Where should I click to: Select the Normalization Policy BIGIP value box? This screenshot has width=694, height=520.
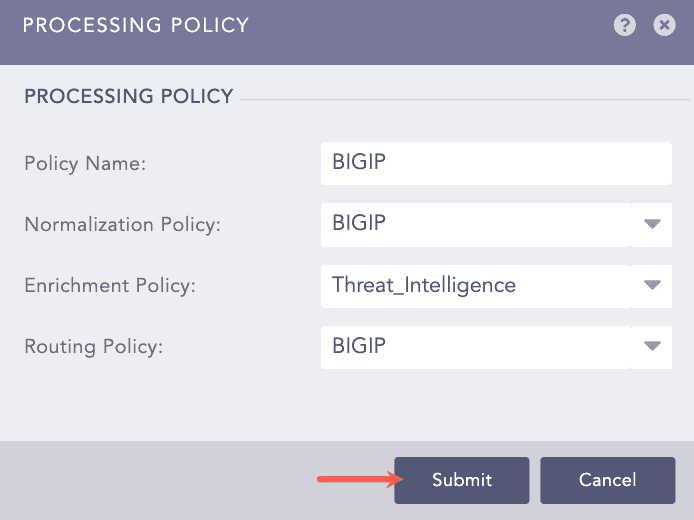click(x=476, y=224)
